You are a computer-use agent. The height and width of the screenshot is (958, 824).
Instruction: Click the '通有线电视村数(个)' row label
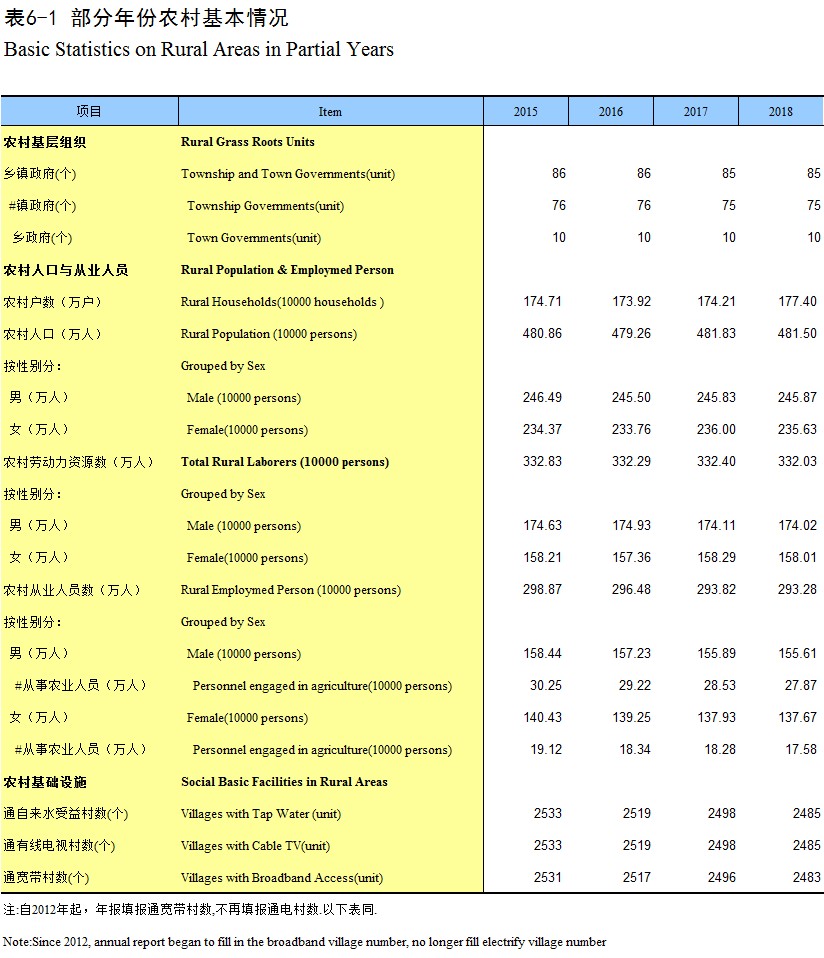click(59, 846)
